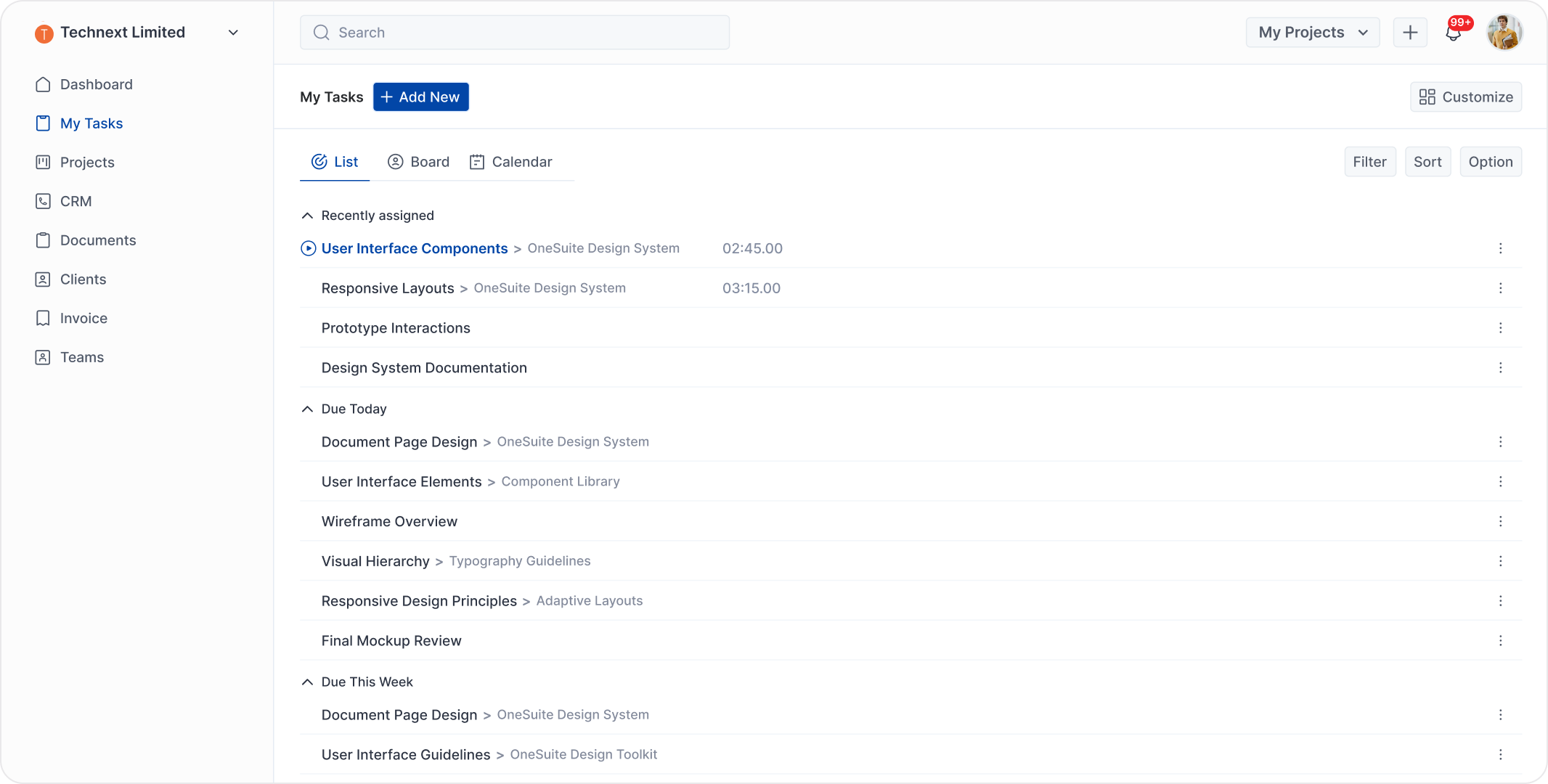Image resolution: width=1548 pixels, height=784 pixels.
Task: Collapse the Recently assigned section
Action: (307, 216)
